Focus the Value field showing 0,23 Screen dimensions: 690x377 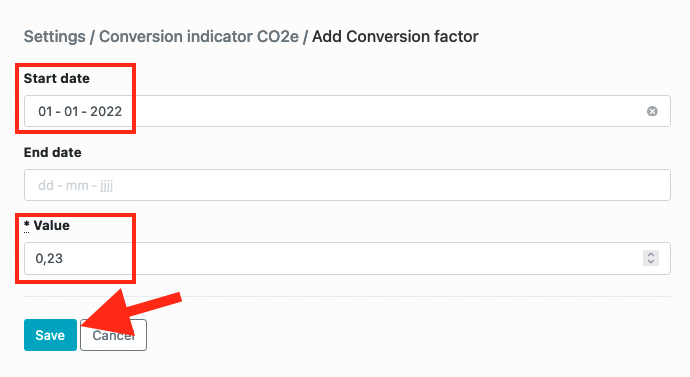click(x=347, y=258)
